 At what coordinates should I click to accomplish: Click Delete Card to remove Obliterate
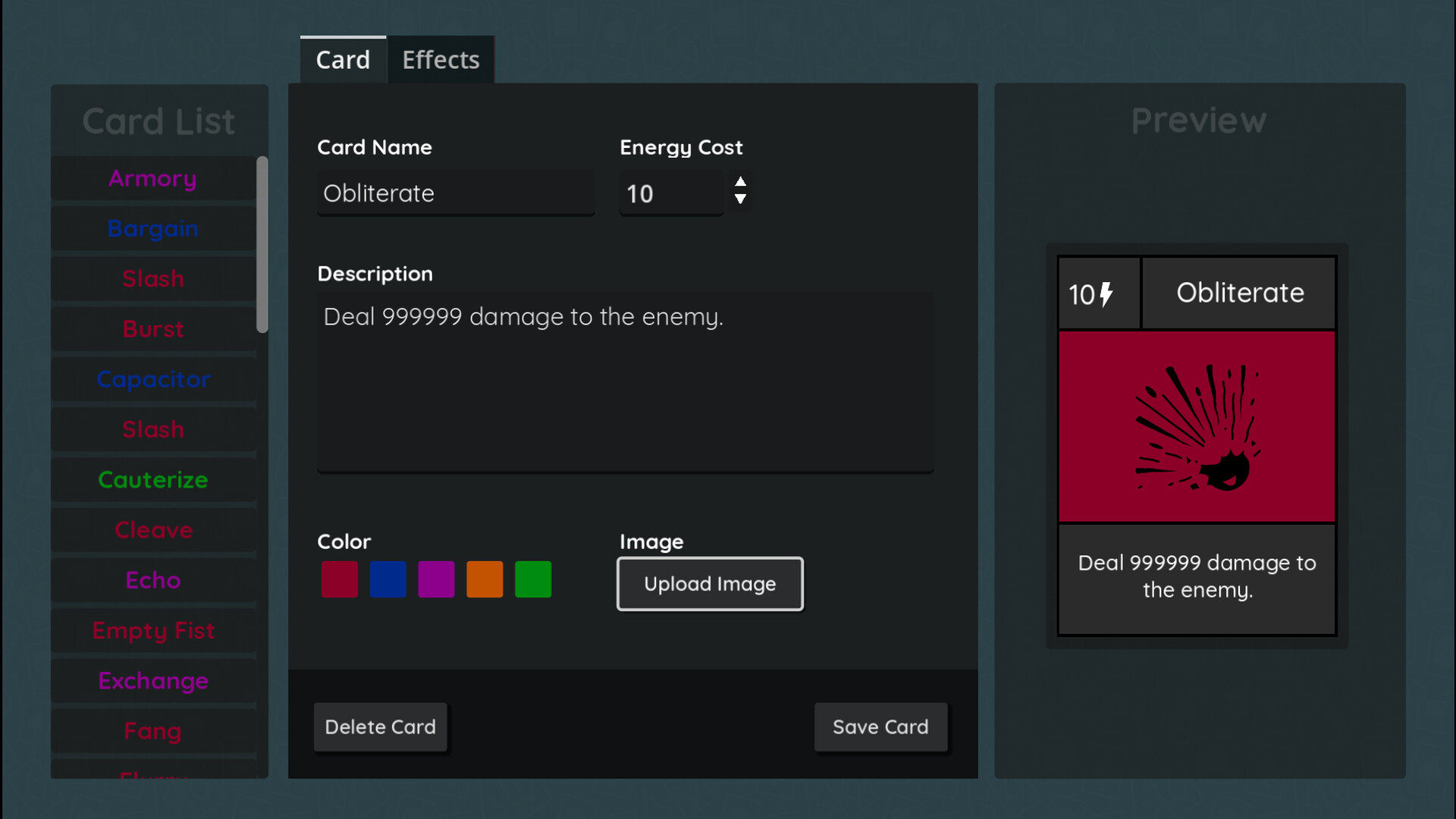pyautogui.click(x=381, y=726)
